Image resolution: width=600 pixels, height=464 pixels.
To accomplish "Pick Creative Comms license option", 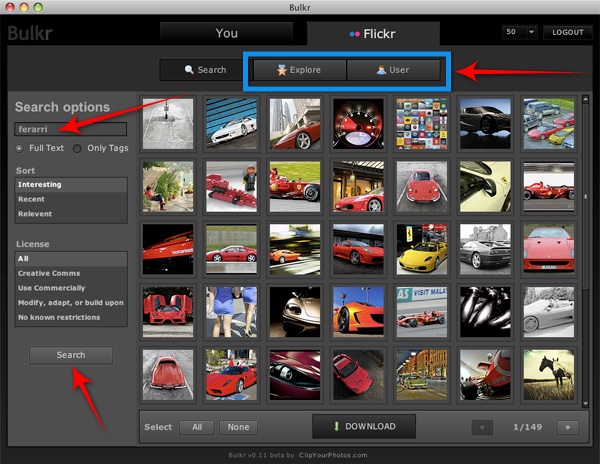I will (48, 273).
